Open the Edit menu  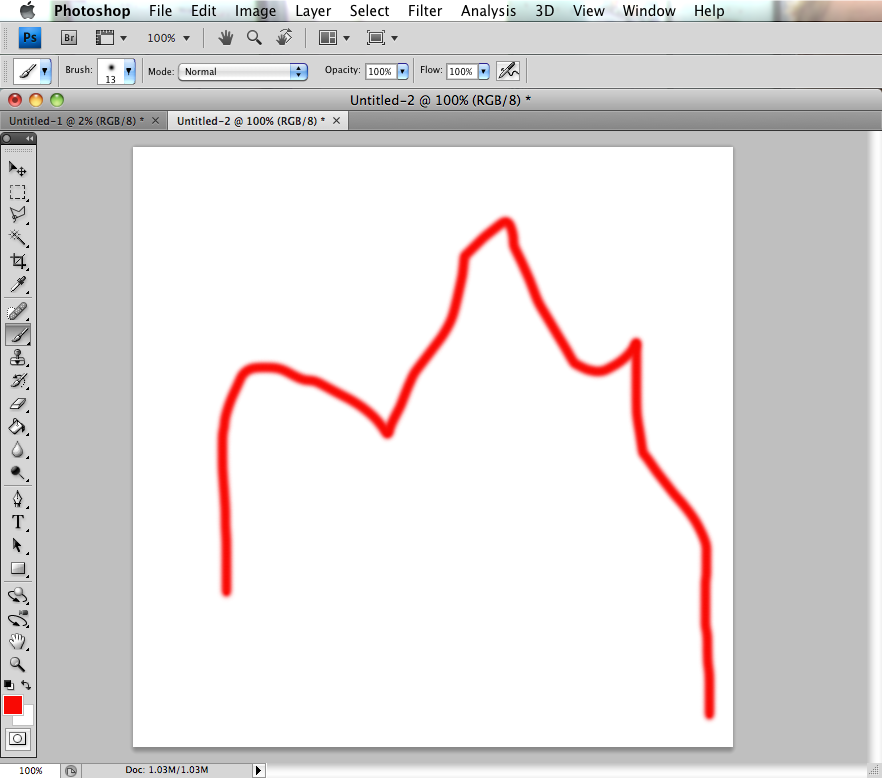203,11
